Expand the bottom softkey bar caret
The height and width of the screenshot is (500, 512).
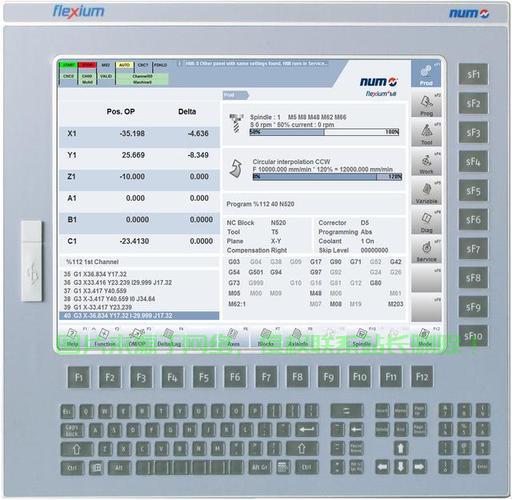click(x=94, y=329)
